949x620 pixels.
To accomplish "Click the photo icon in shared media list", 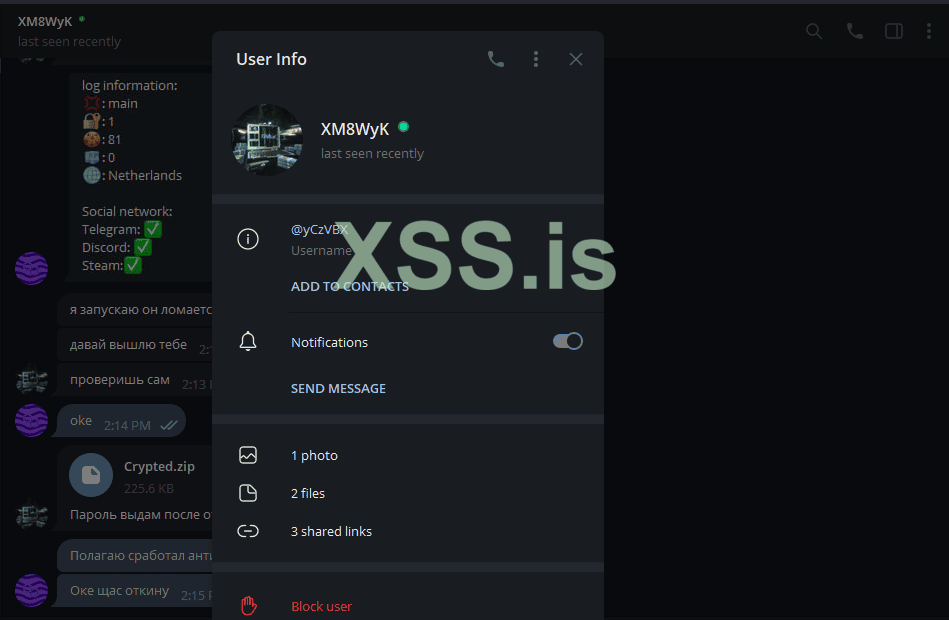I will [248, 455].
